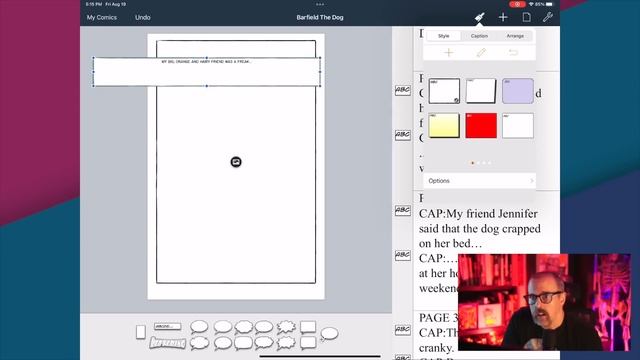Switch to the Caption tab
The image size is (640, 360).
coord(479,36)
